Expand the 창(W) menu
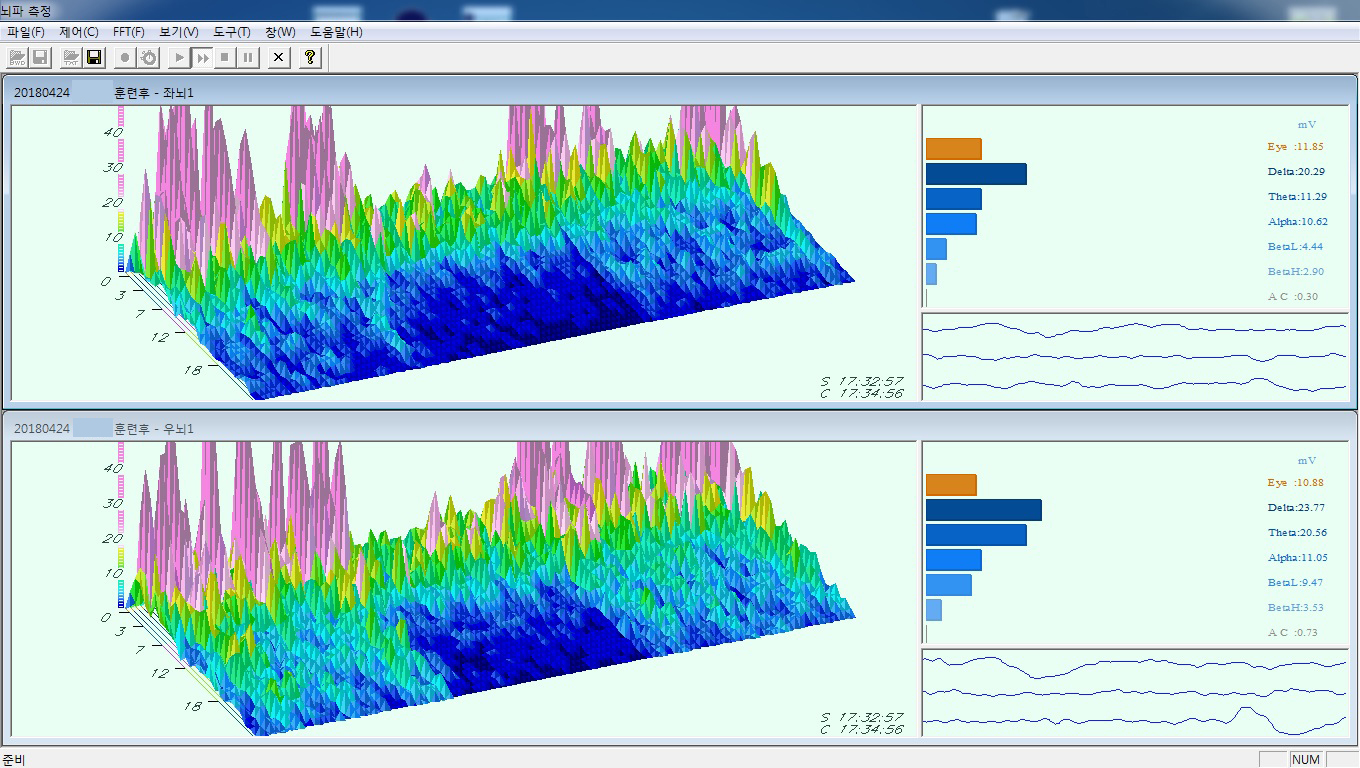This screenshot has width=1360, height=768. point(280,32)
